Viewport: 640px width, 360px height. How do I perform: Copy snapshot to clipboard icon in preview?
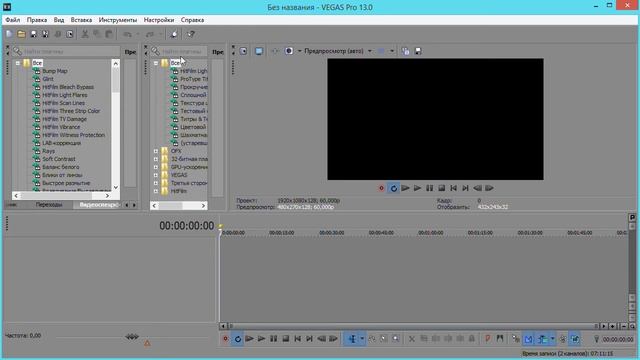pyautogui.click(x=405, y=51)
